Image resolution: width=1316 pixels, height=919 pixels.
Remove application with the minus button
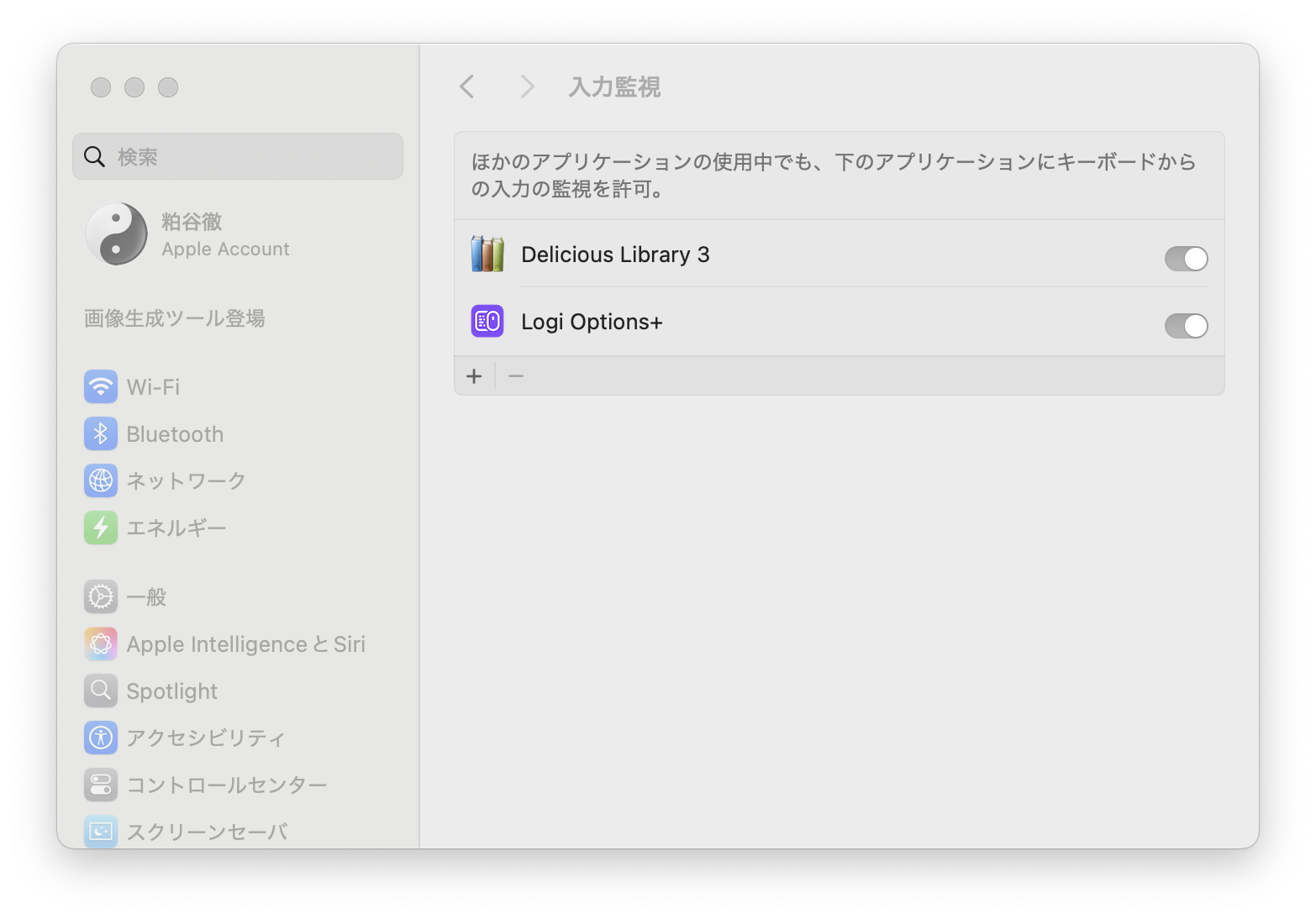[x=516, y=376]
